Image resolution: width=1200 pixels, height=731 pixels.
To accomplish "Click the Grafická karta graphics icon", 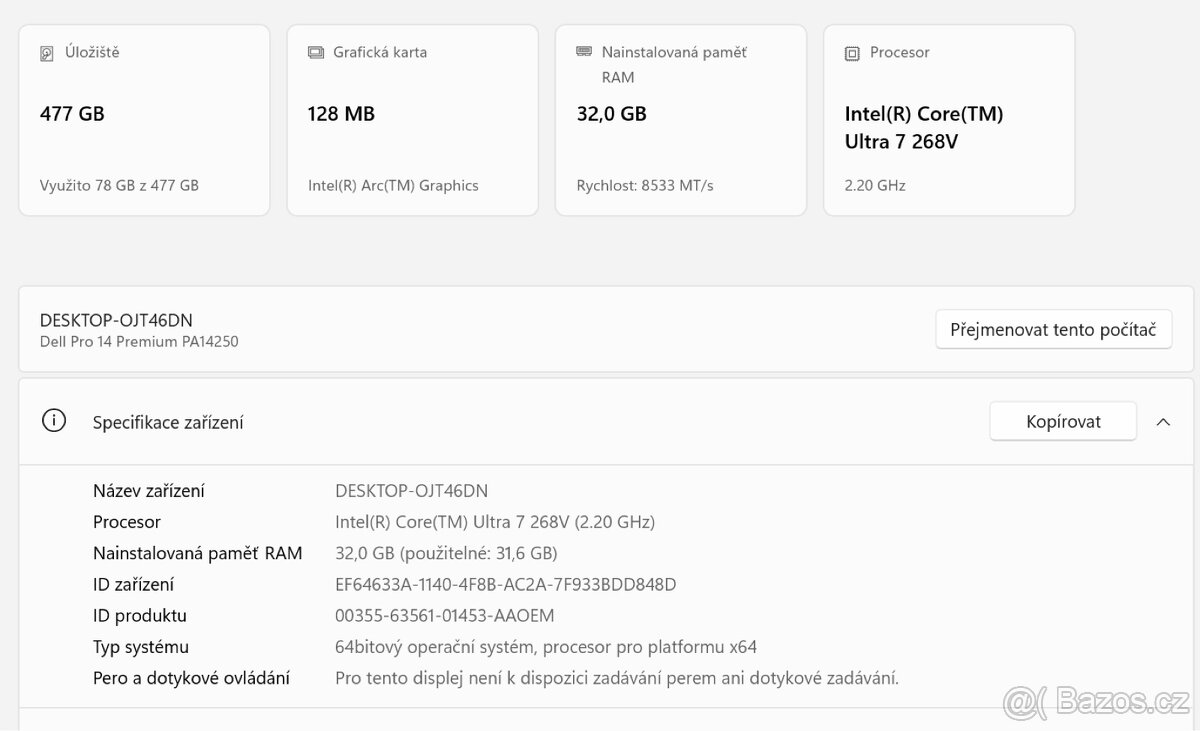I will (314, 52).
